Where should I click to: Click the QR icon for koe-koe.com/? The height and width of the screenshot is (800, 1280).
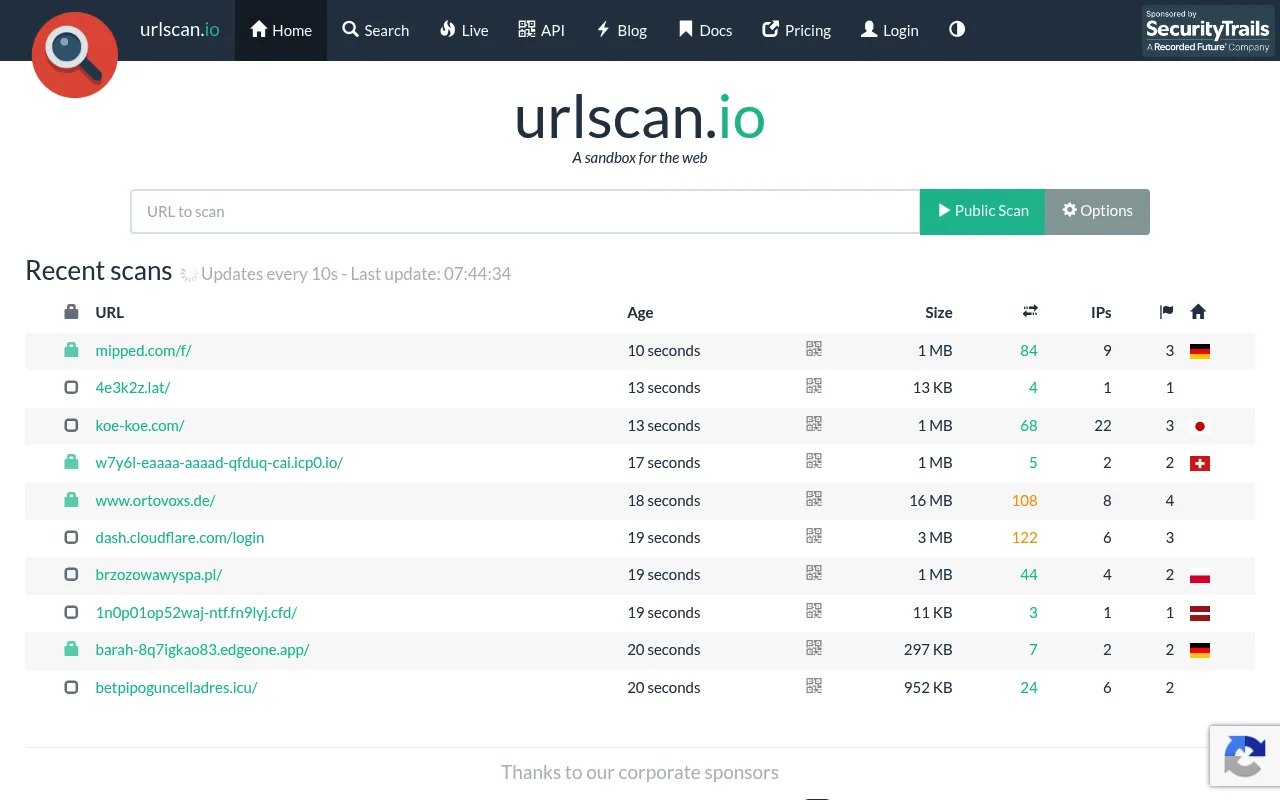click(x=814, y=424)
